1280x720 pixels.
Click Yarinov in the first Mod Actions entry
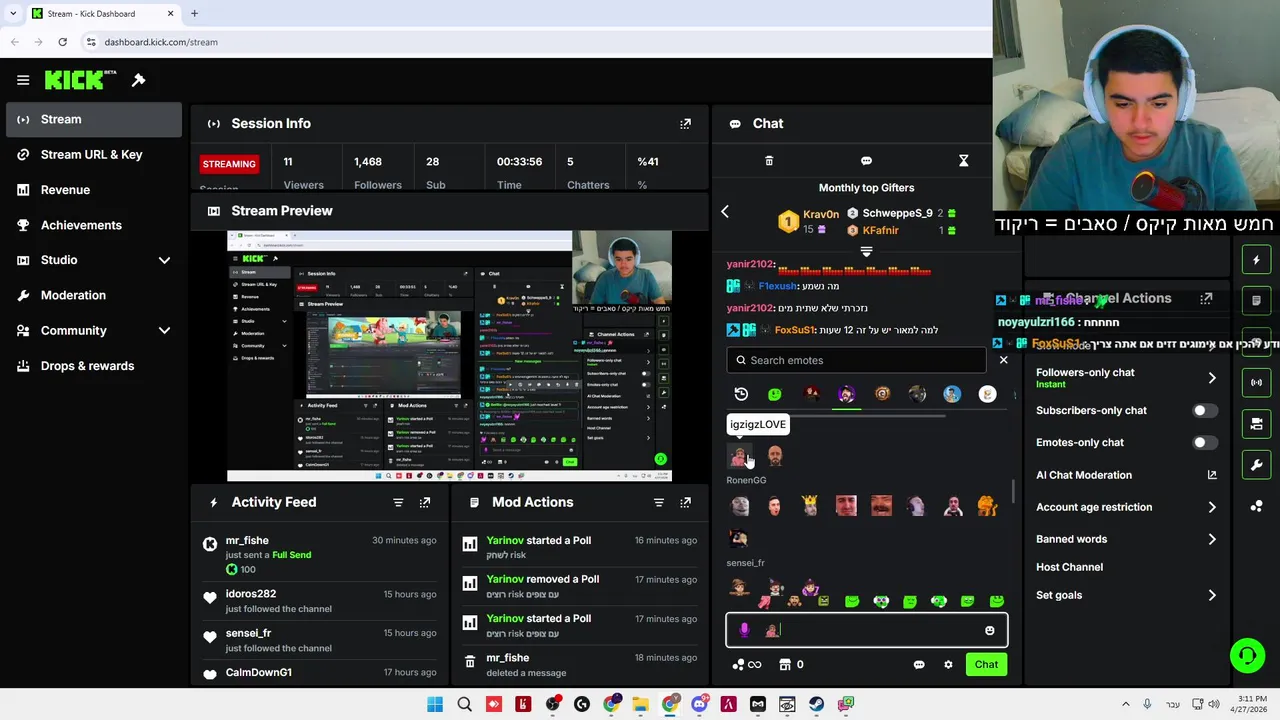tap(505, 540)
